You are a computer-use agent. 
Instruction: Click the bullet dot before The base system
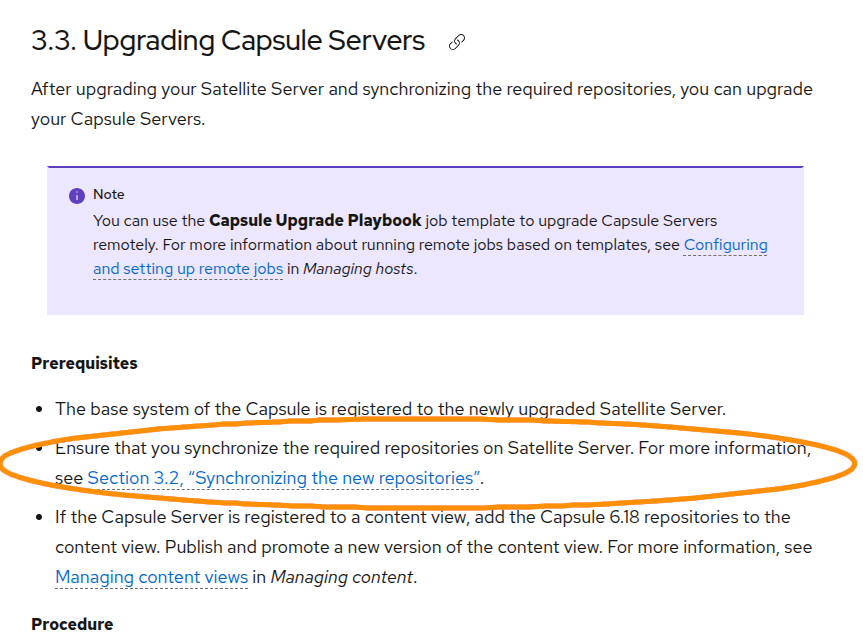pos(38,409)
